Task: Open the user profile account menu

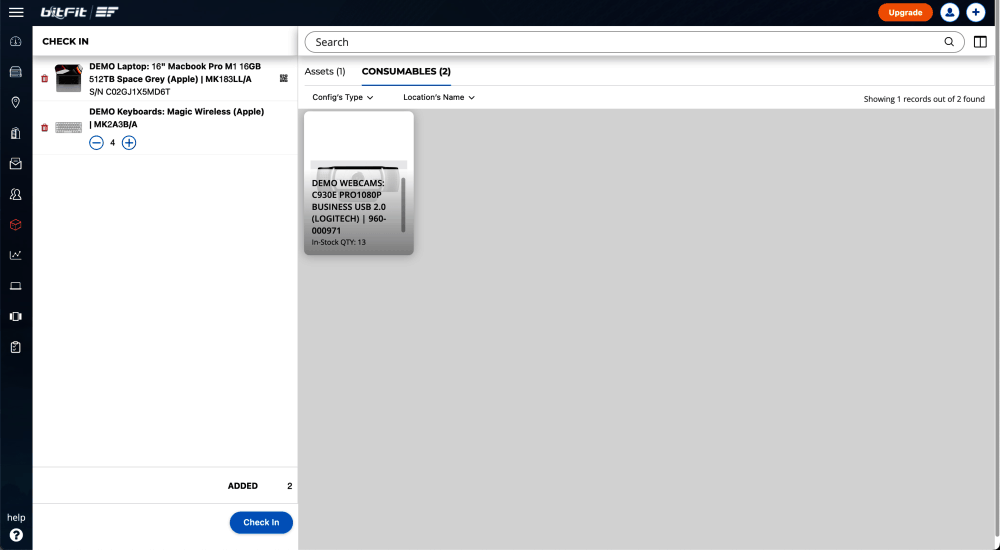Action: 949,12
